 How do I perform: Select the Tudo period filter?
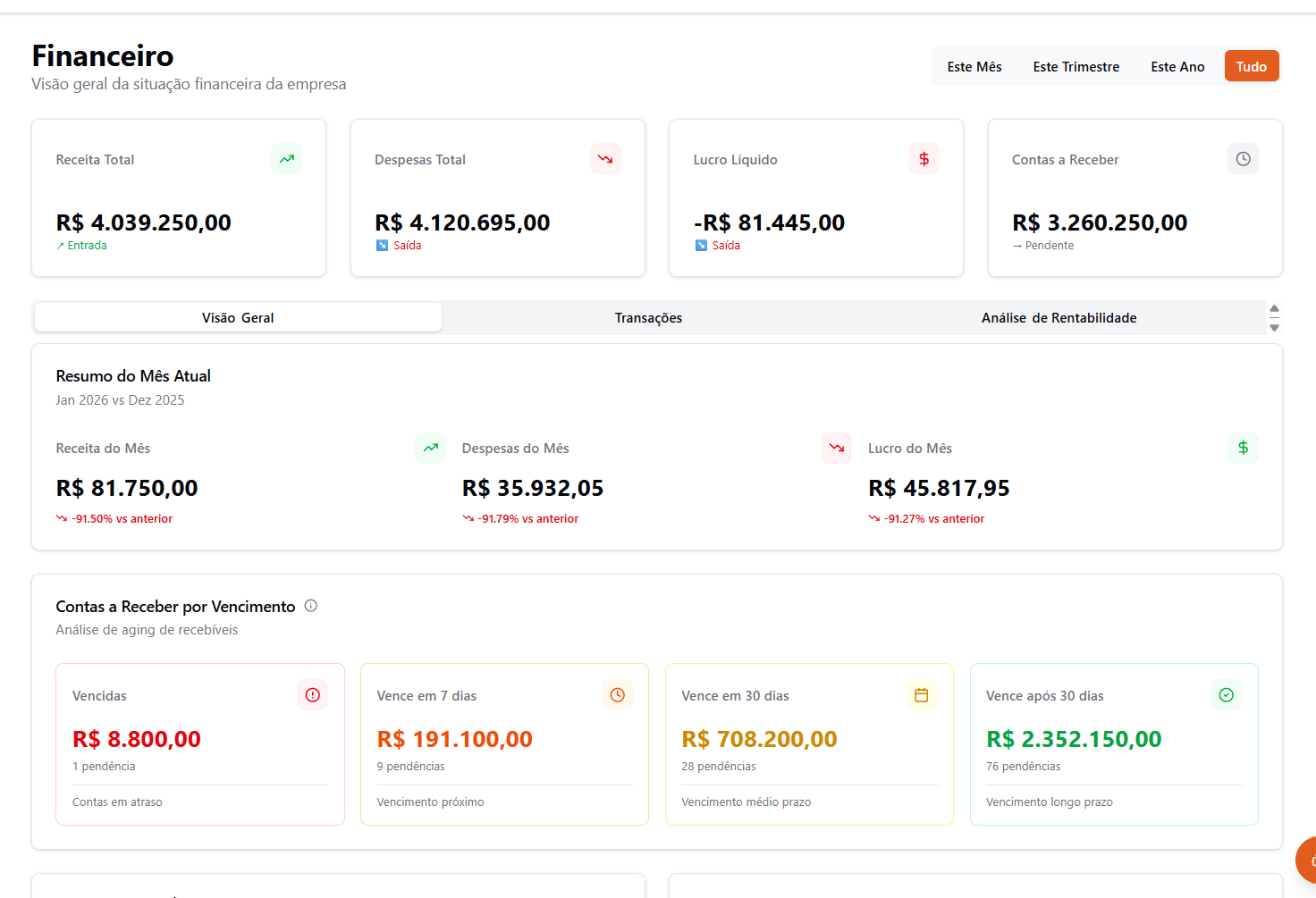1251,67
